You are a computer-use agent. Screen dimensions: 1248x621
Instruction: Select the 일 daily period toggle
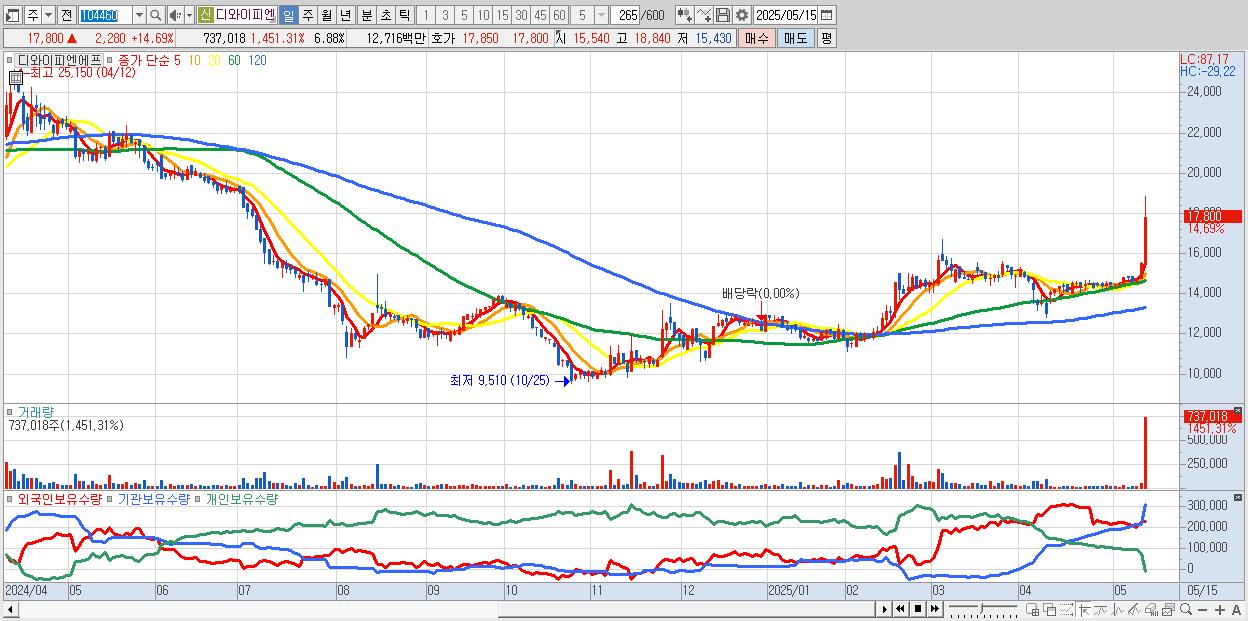288,15
